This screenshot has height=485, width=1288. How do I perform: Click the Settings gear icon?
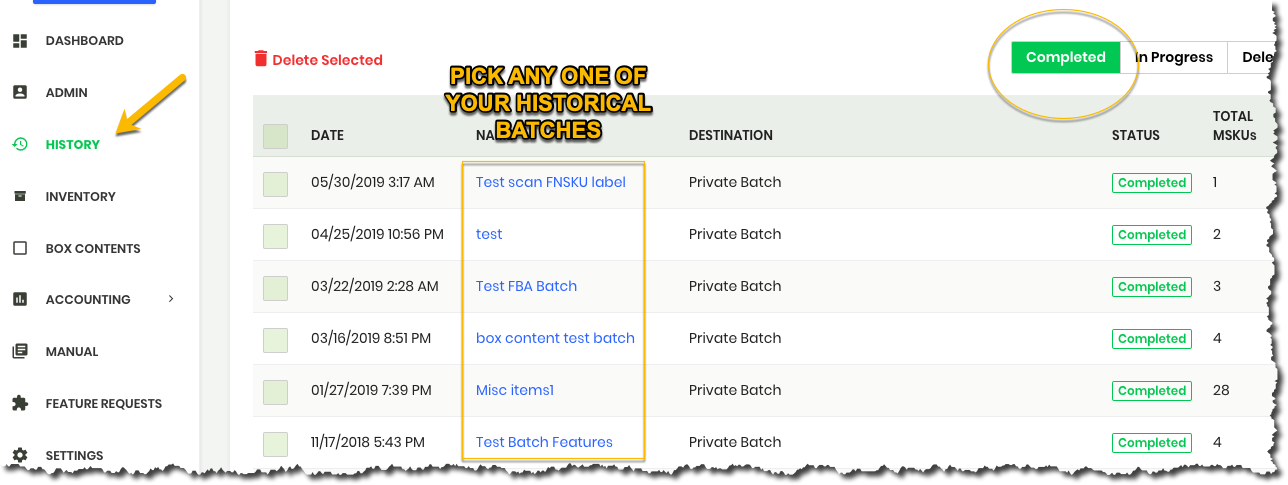point(19,455)
